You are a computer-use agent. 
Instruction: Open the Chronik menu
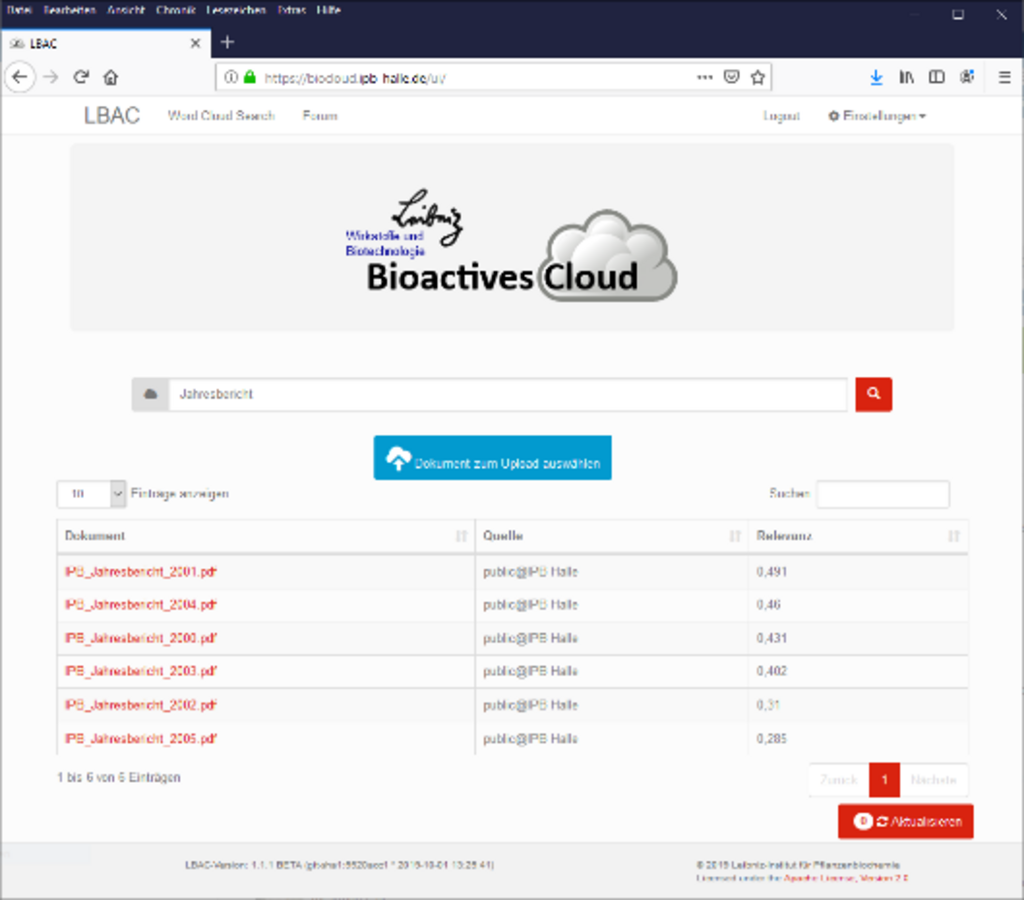[x=176, y=10]
